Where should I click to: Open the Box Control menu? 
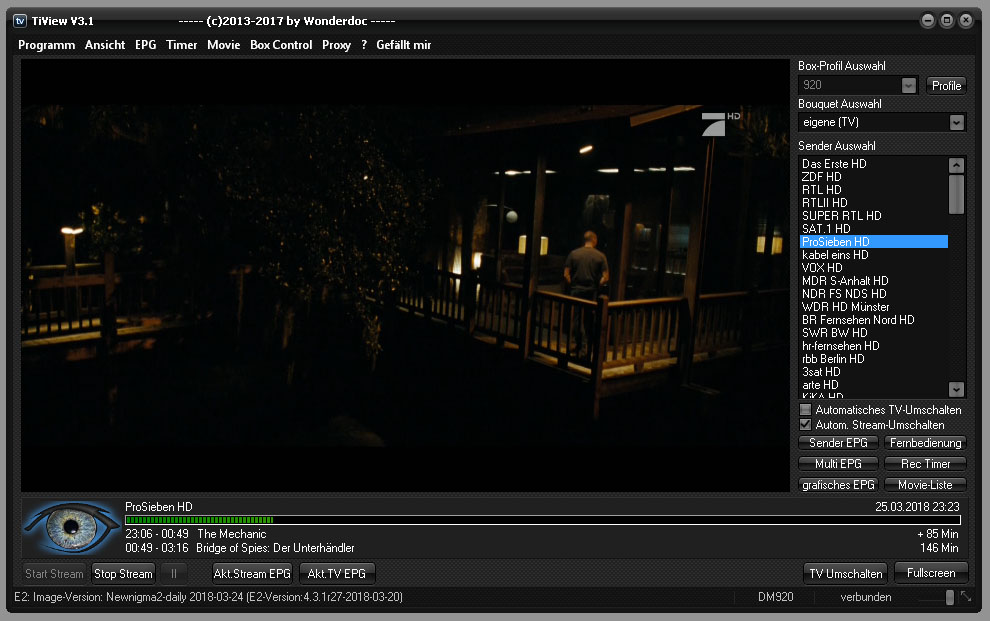pyautogui.click(x=281, y=45)
